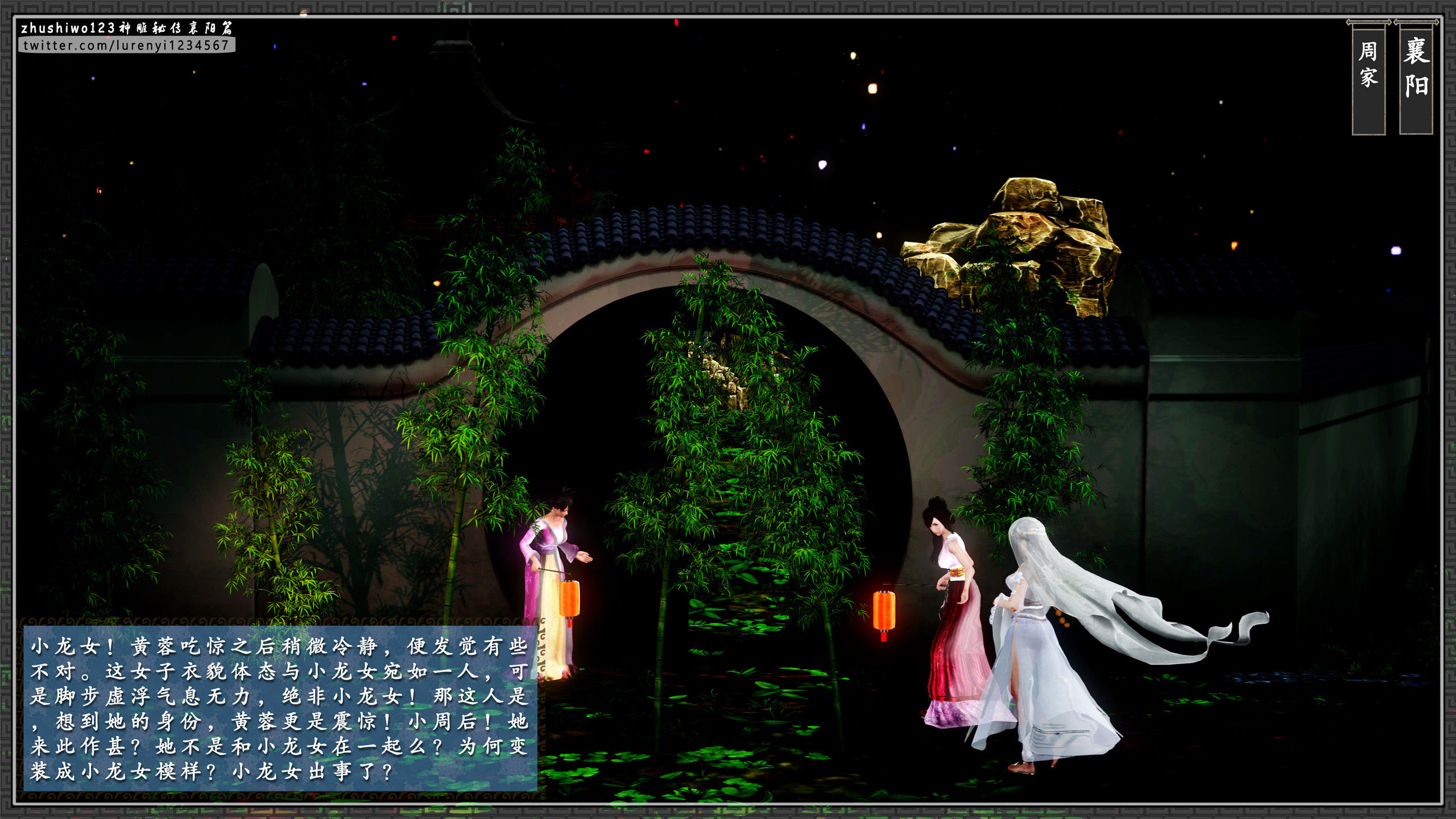1456x819 pixels.
Task: Click the first line mentioning 小龙女
Action: [x=280, y=647]
